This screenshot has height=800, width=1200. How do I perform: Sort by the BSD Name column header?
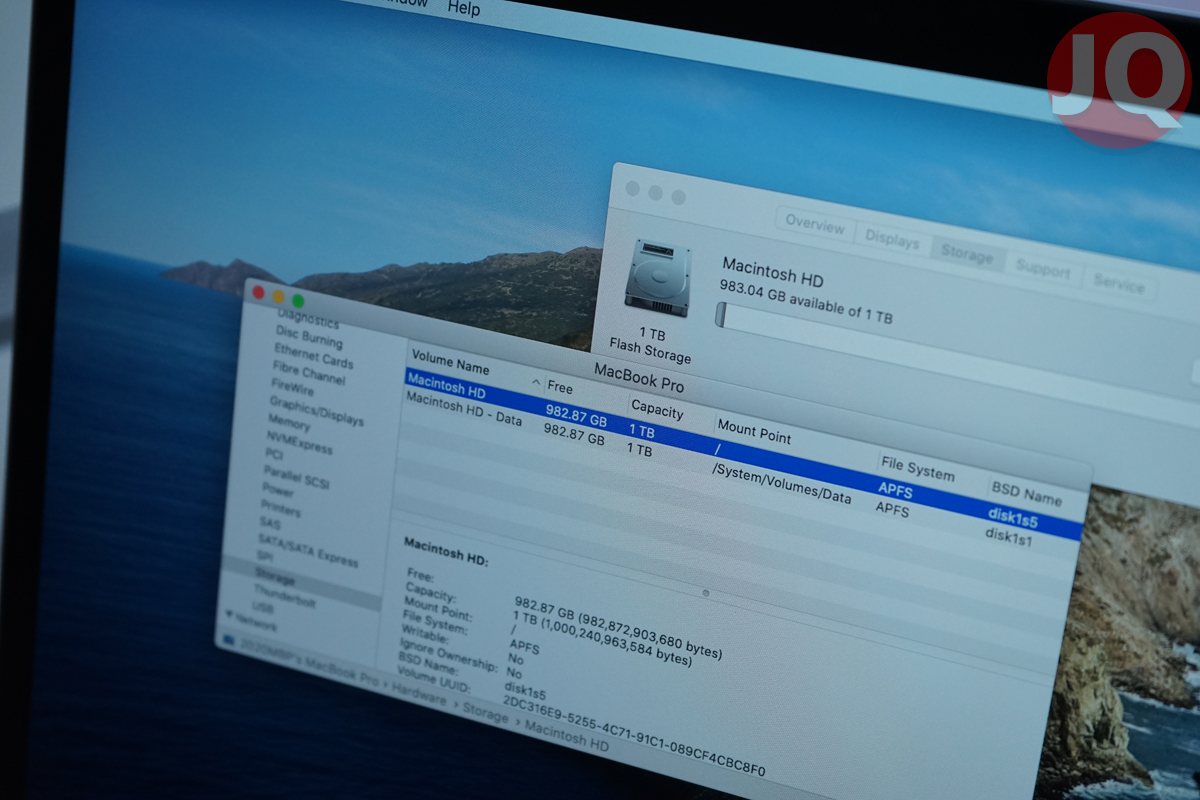1026,493
